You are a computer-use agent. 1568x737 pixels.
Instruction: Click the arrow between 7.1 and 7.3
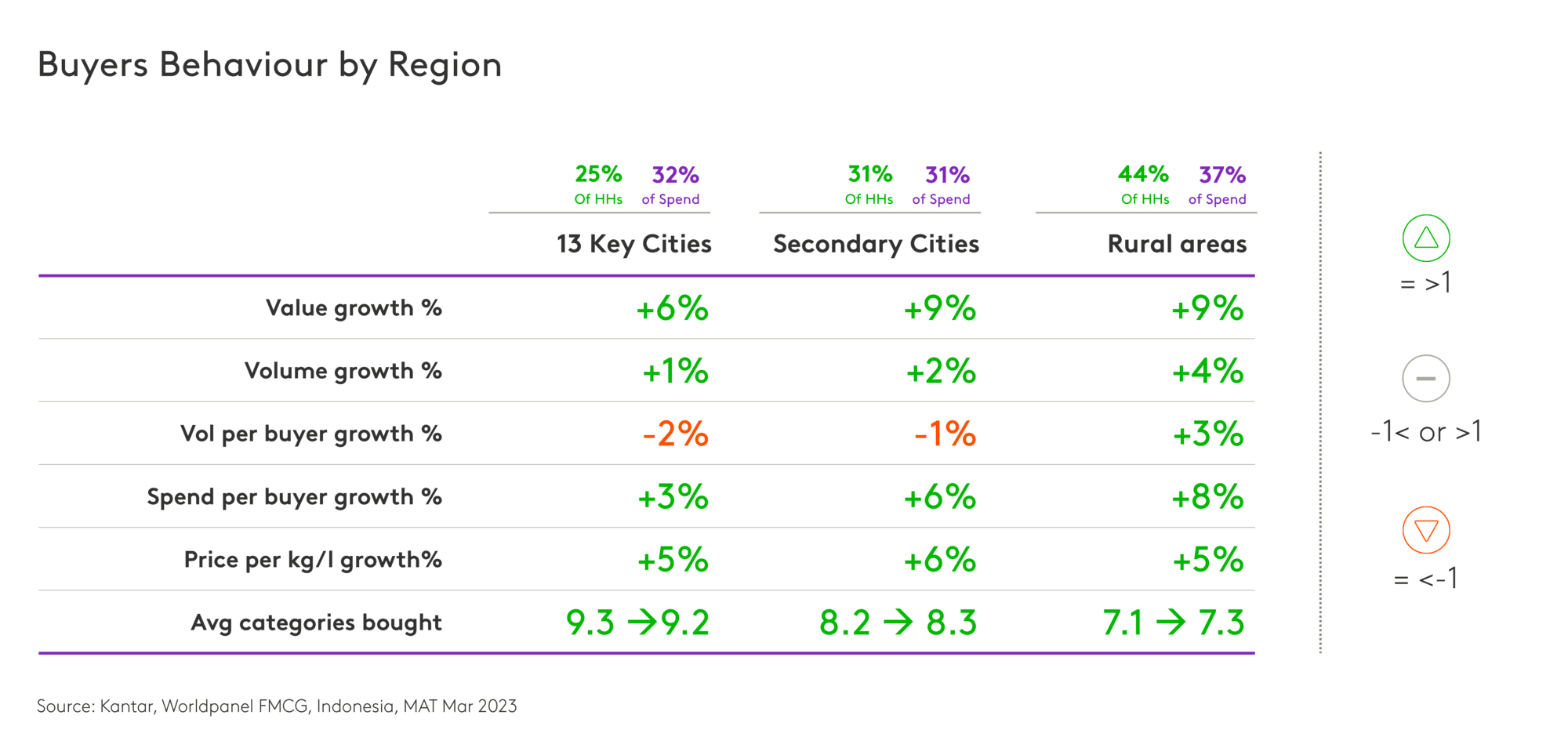point(1171,623)
